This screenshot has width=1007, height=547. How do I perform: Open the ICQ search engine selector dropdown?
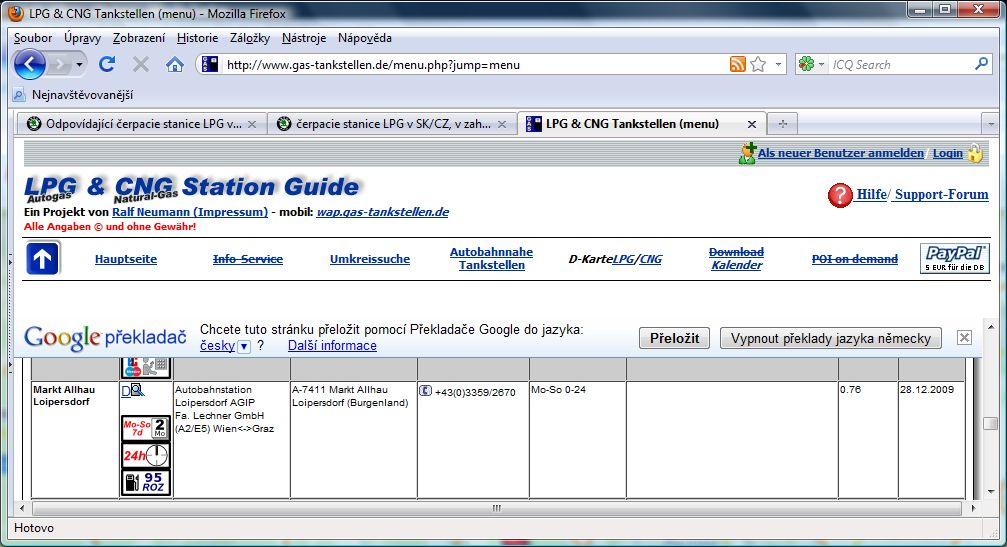(811, 64)
